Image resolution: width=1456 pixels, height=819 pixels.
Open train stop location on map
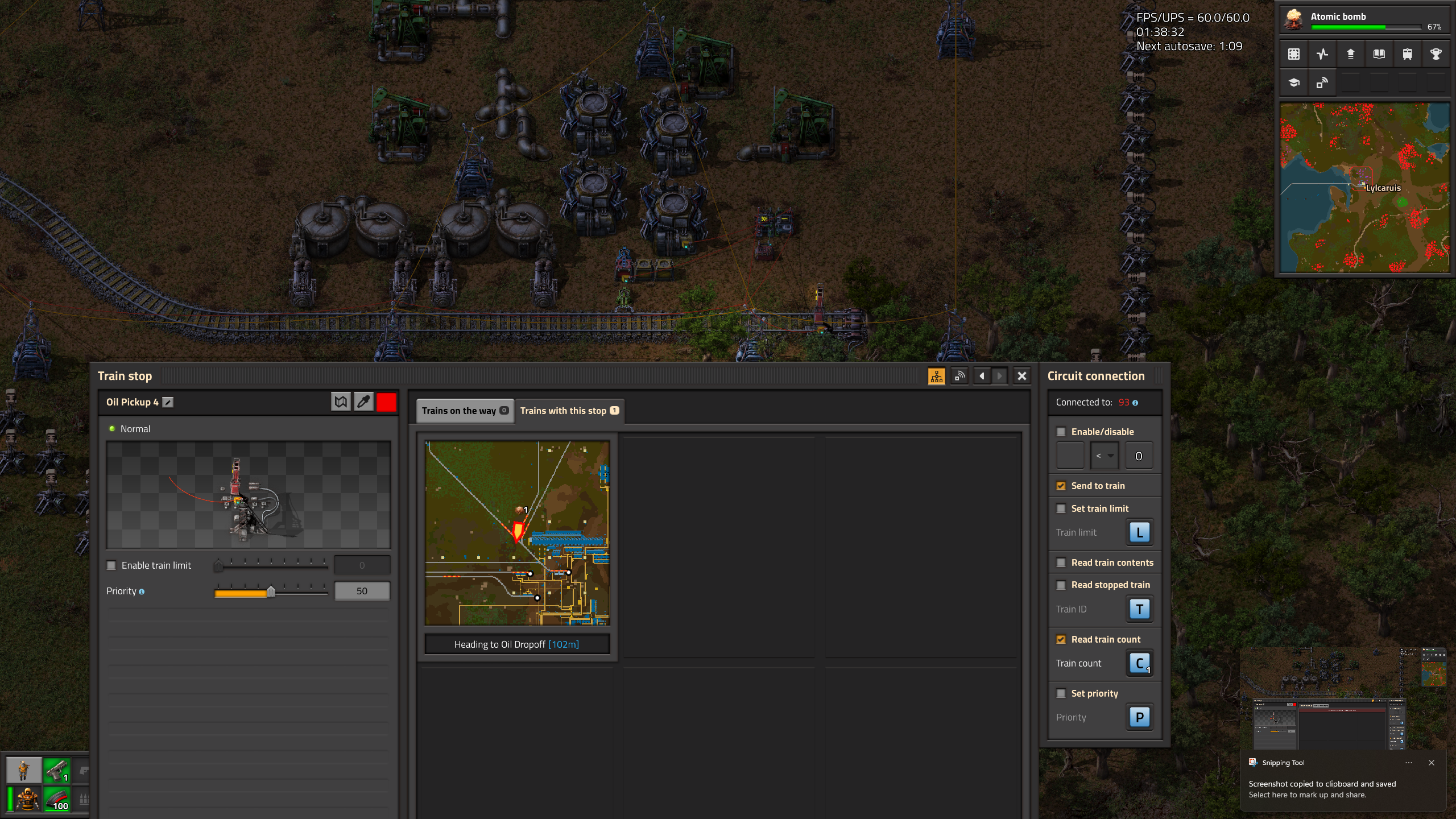341,402
